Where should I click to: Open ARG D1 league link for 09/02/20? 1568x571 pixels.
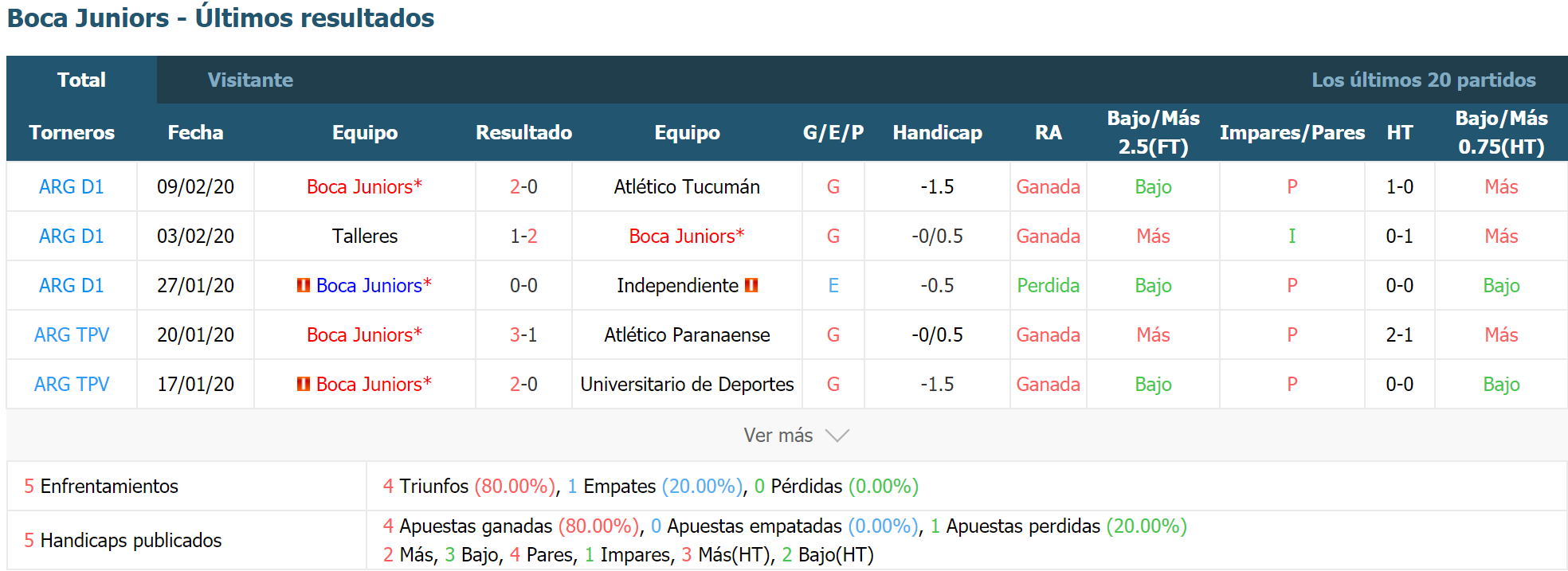[72, 186]
